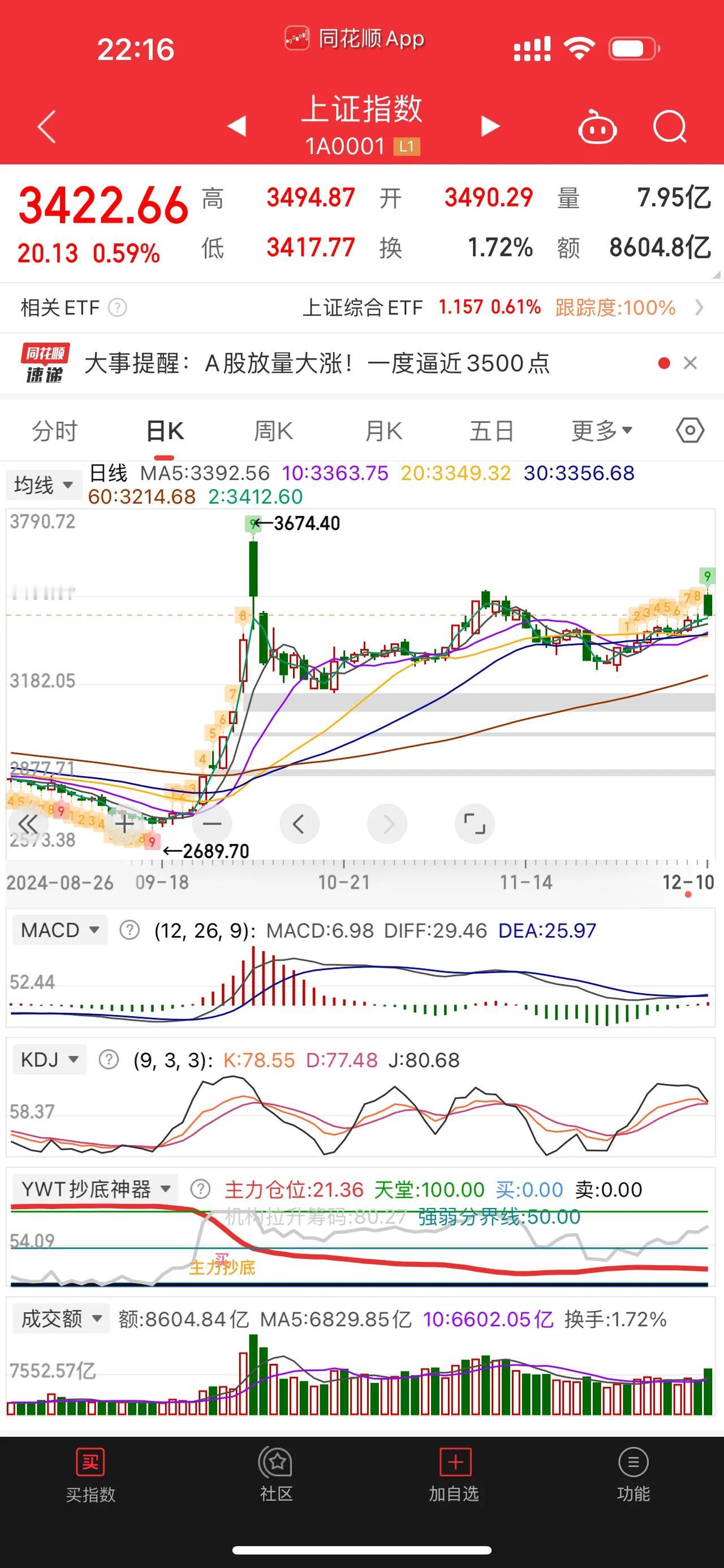Open the 大事提醒 news headline

pos(317,363)
